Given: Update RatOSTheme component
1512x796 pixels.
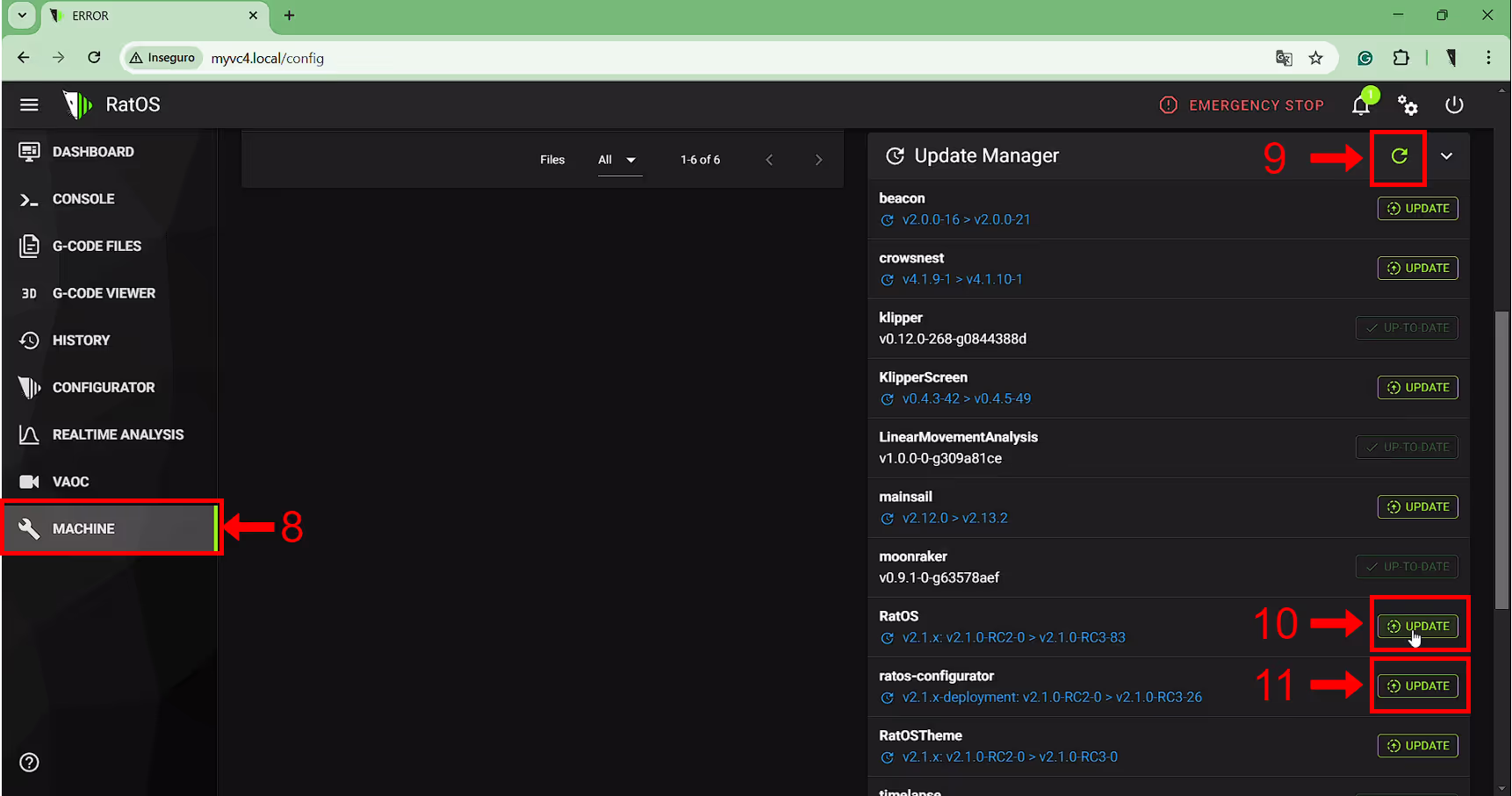Looking at the screenshot, I should (1417, 746).
